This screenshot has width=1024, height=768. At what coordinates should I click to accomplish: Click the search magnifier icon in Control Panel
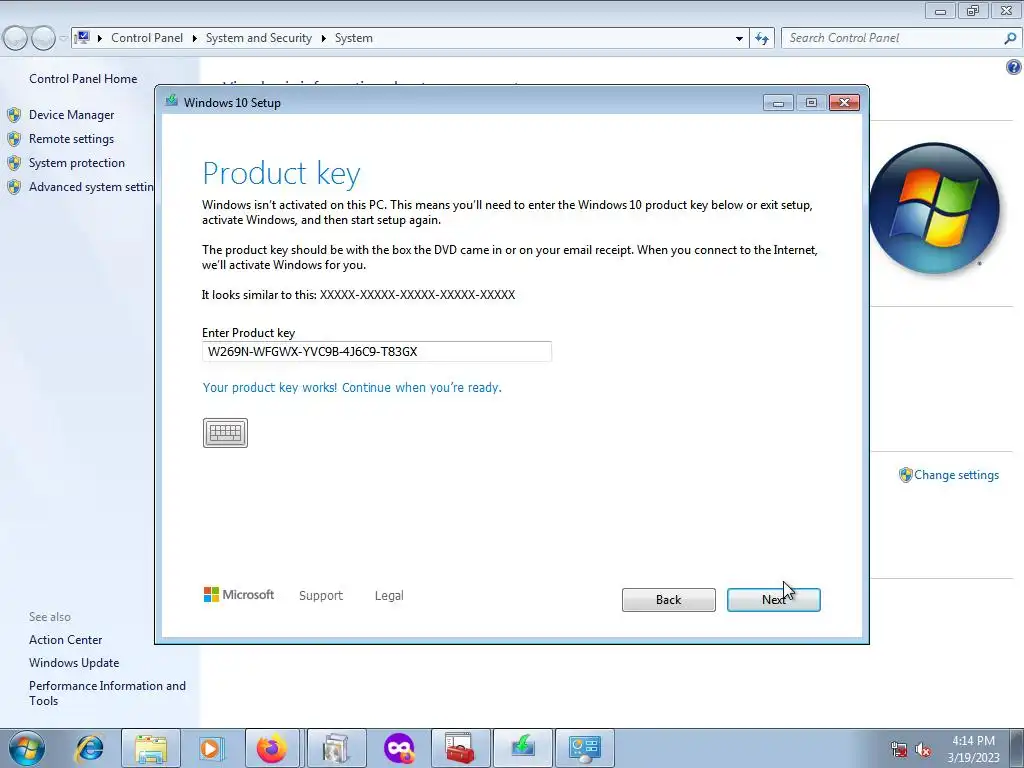1010,39
